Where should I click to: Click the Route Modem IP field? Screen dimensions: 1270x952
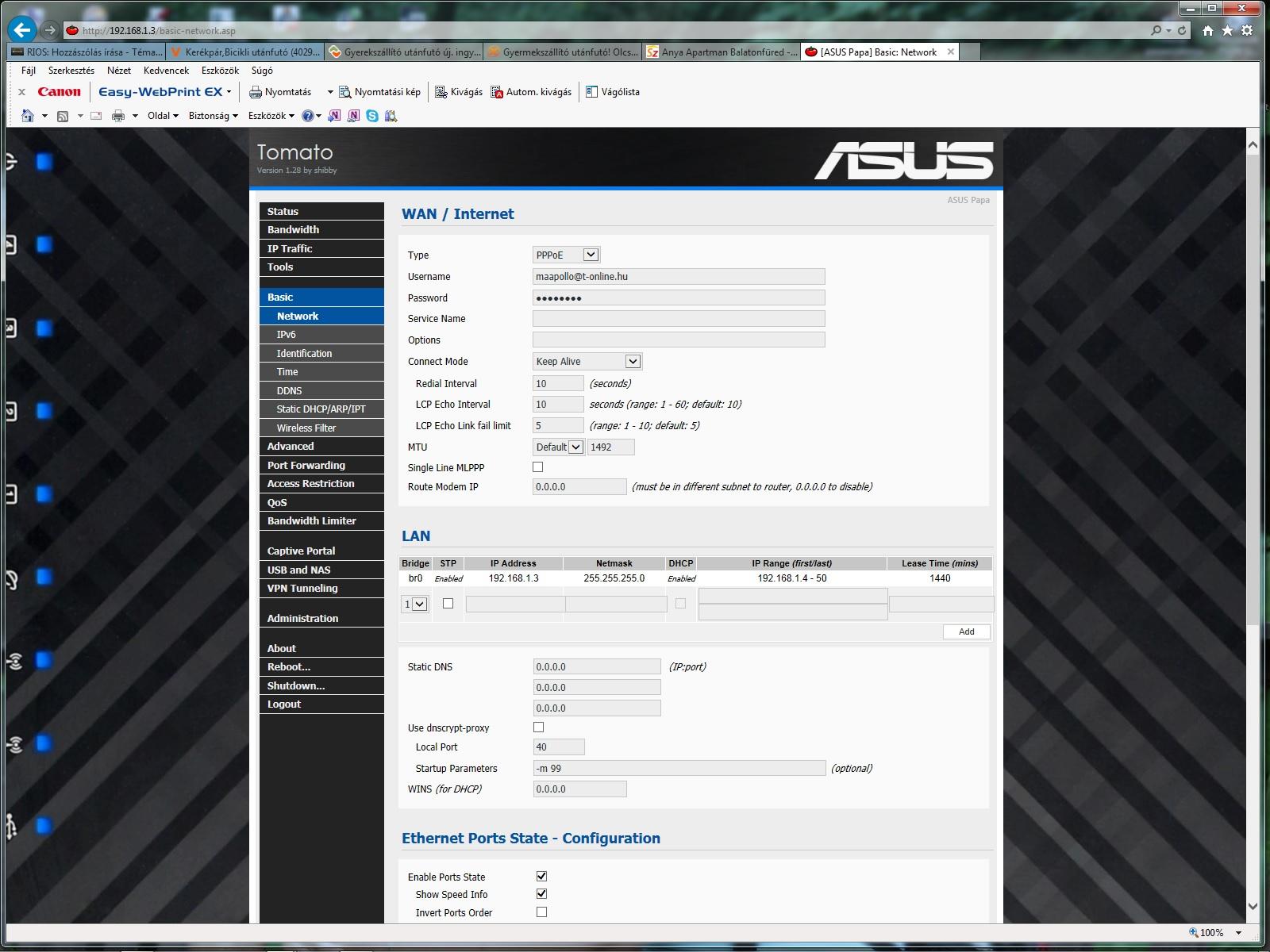(579, 487)
